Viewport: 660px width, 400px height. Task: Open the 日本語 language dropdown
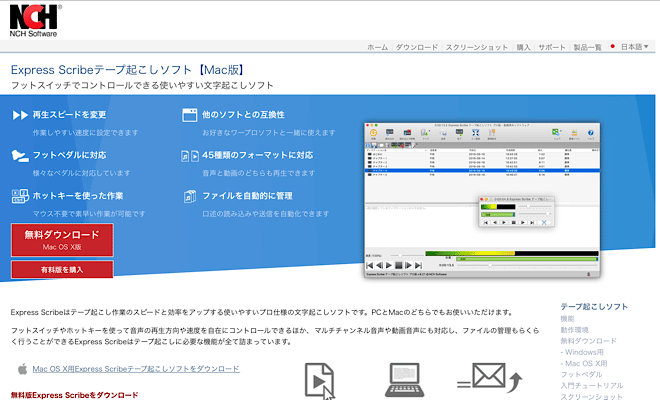point(635,47)
